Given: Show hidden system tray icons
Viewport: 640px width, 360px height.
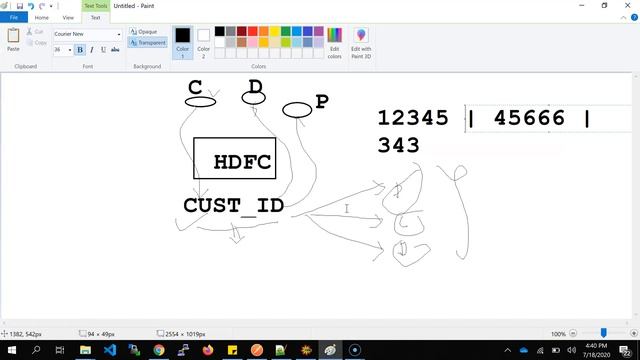Looking at the screenshot, I should (507, 350).
